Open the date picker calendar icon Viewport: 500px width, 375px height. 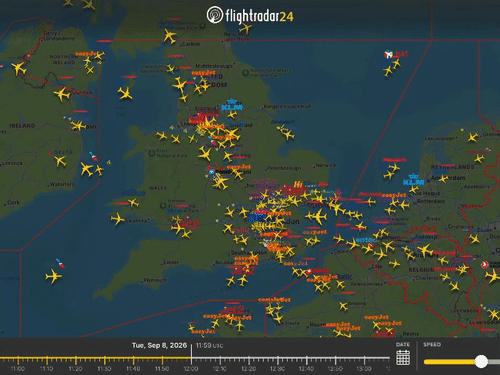coord(403,358)
